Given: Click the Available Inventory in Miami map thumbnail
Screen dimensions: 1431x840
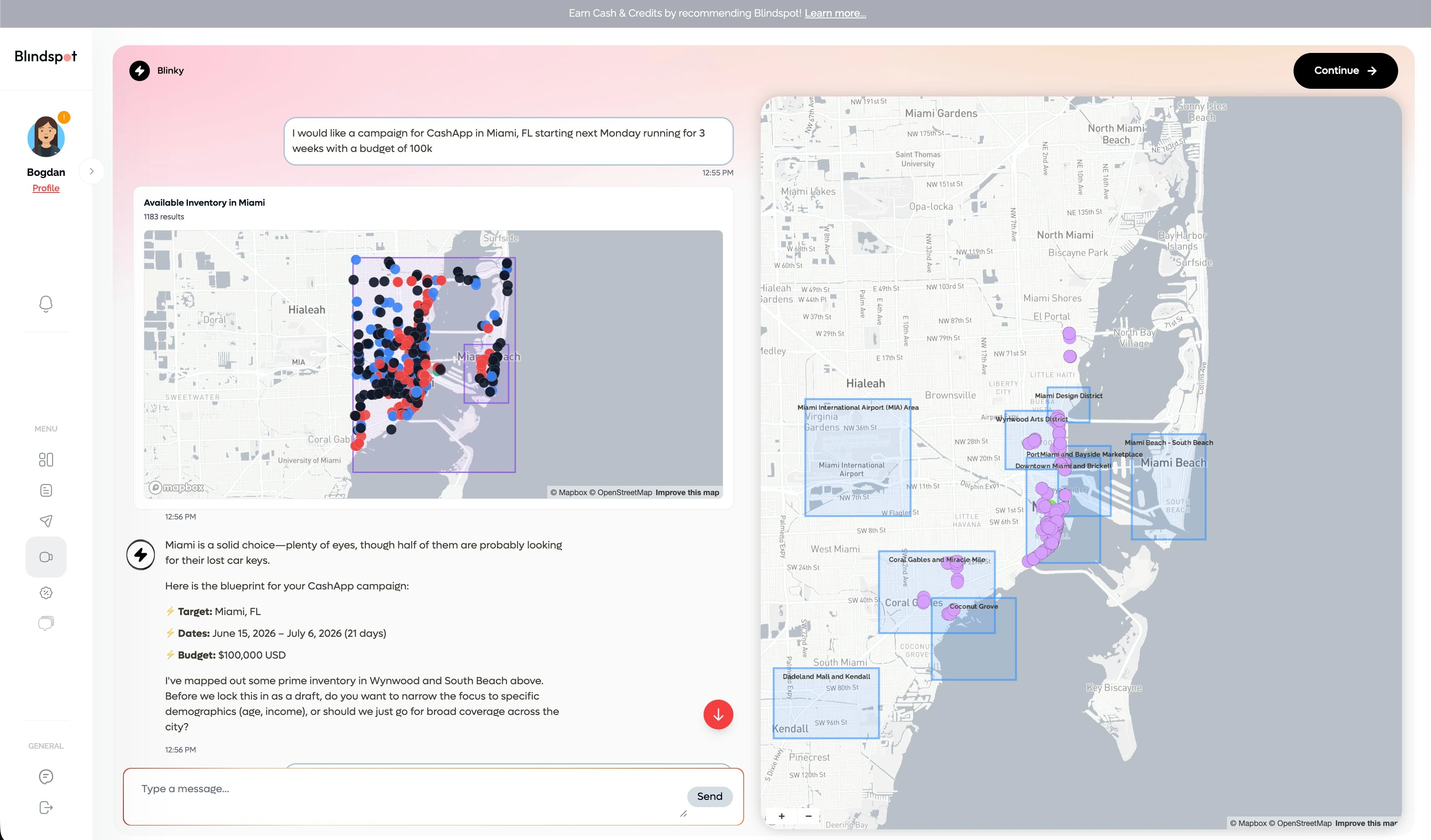Looking at the screenshot, I should 433,364.
